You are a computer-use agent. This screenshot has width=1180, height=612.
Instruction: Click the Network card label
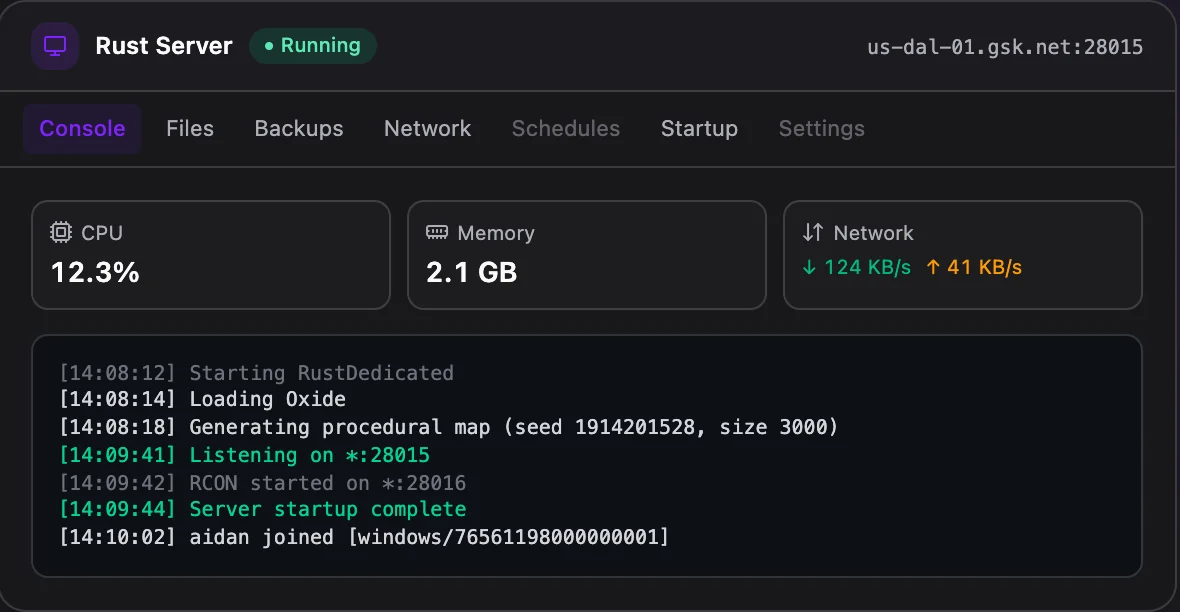pos(873,233)
